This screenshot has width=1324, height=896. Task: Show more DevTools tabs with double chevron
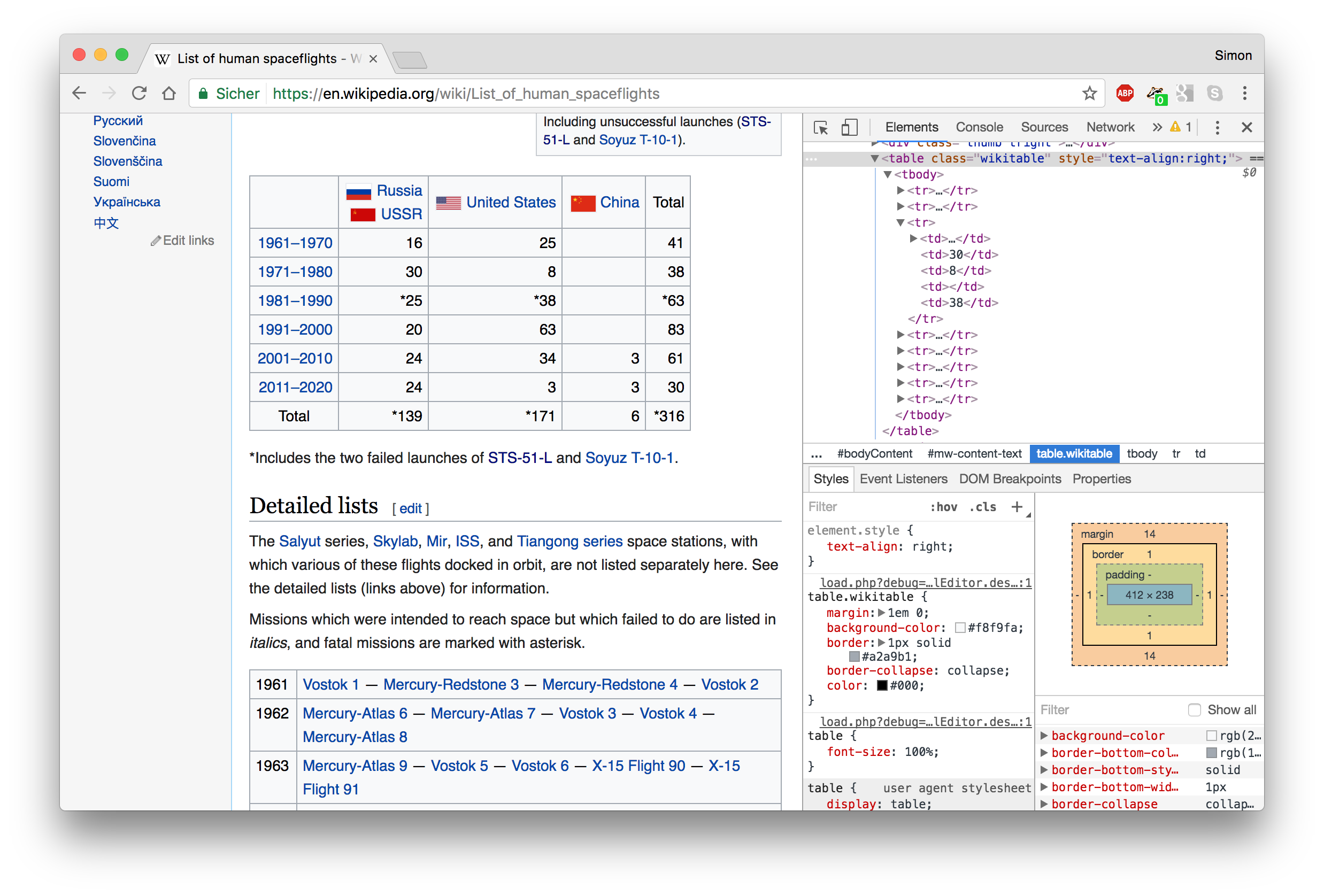pyautogui.click(x=1157, y=128)
